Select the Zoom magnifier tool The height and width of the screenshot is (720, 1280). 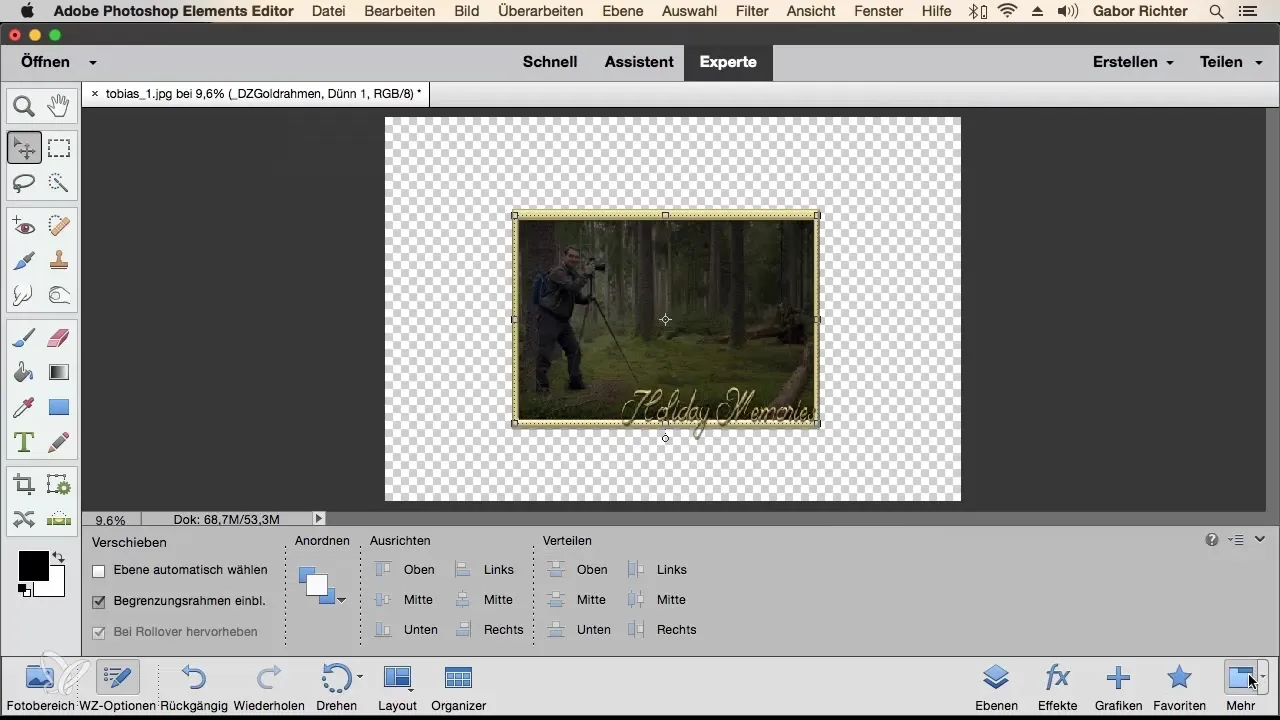coord(24,106)
